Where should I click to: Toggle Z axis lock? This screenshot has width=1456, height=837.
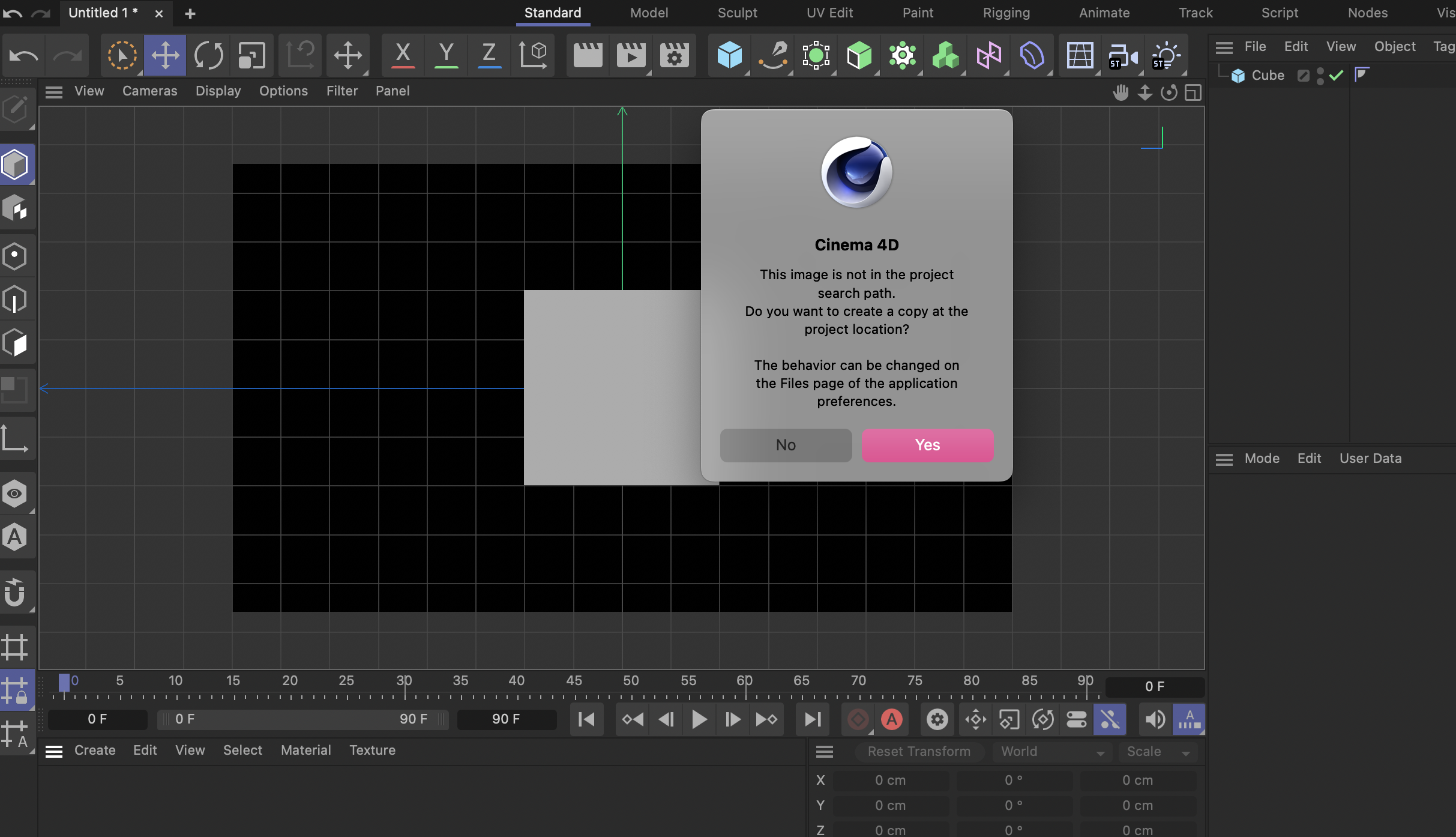point(489,55)
